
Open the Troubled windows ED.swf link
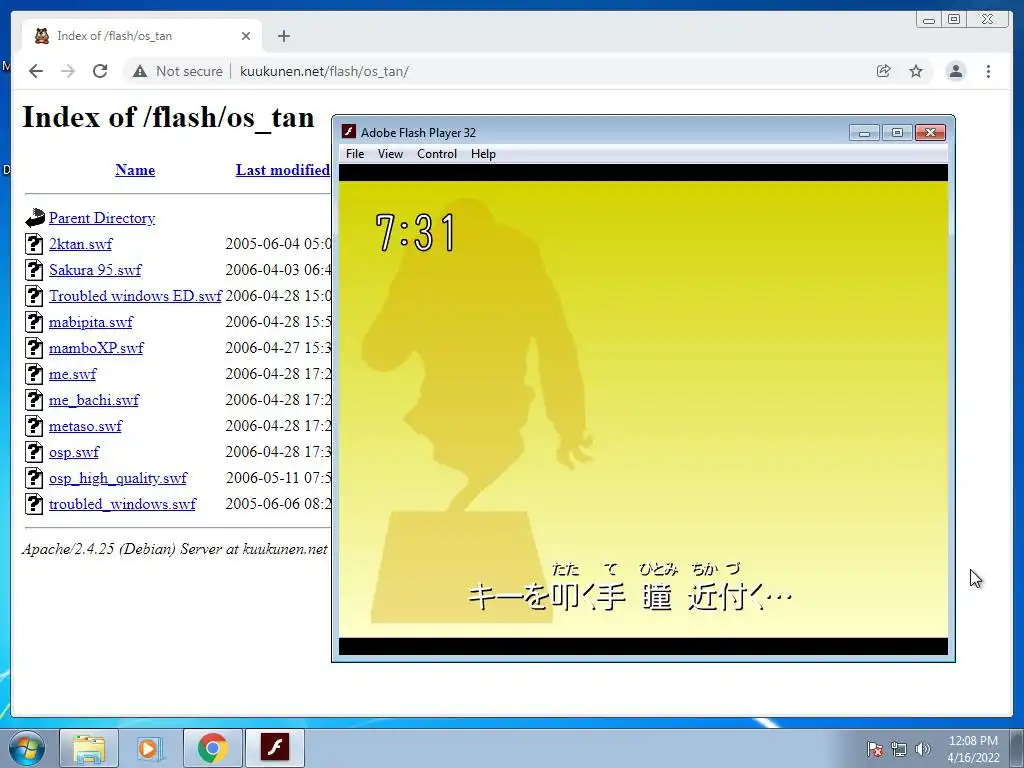pyautogui.click(x=135, y=296)
